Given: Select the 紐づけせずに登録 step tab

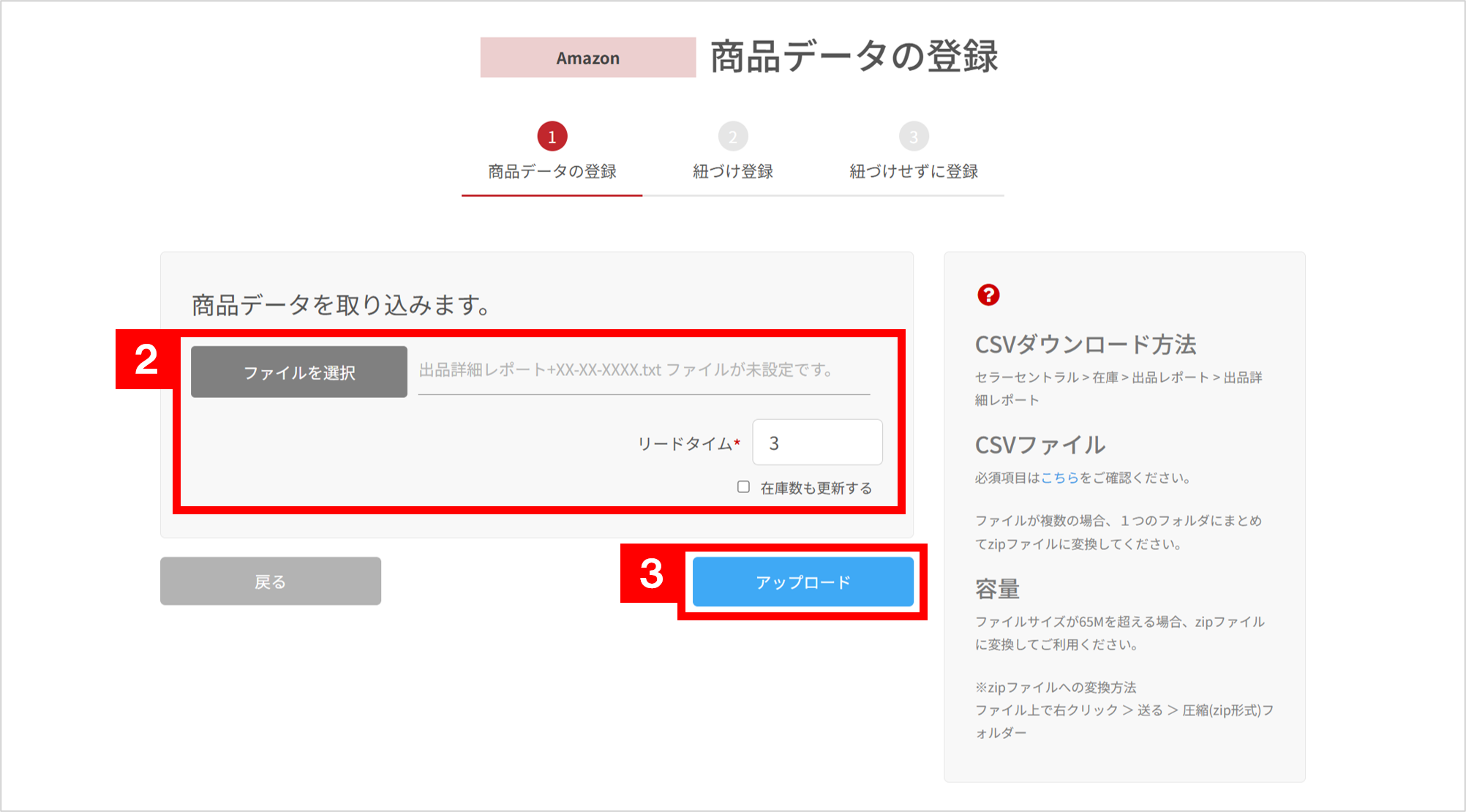Looking at the screenshot, I should click(x=914, y=171).
